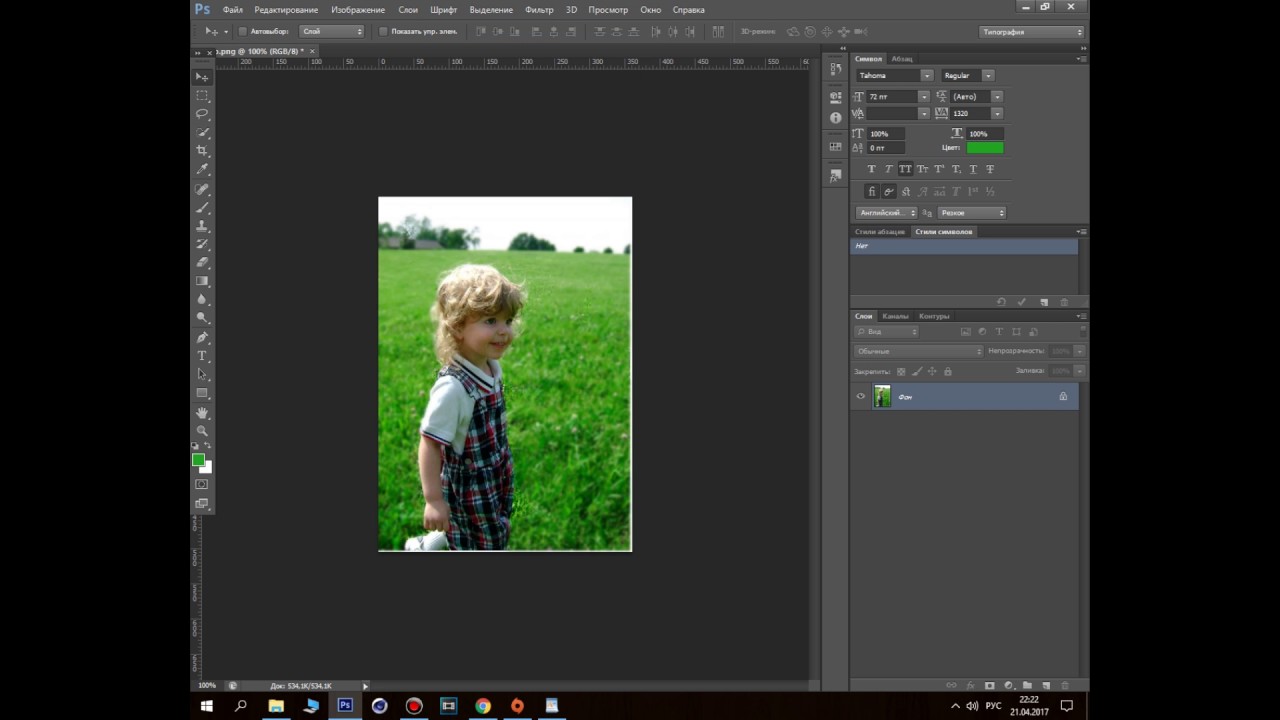This screenshot has width=1280, height=720.
Task: Select the Gradient tool
Action: pos(202,282)
